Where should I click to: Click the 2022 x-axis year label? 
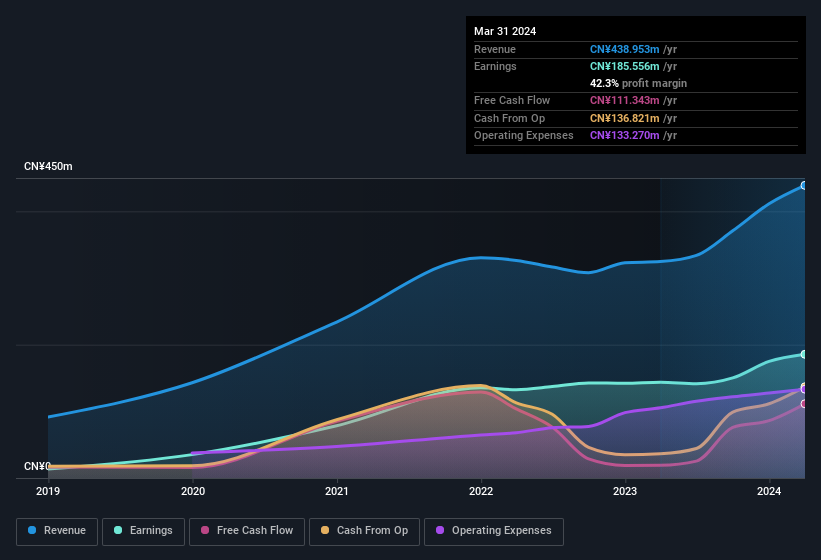pyautogui.click(x=481, y=491)
